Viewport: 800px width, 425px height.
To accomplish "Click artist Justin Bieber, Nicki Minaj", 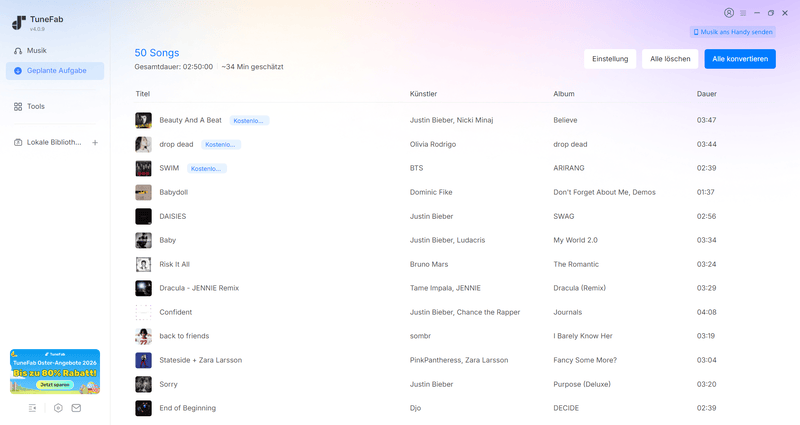I will pos(452,120).
